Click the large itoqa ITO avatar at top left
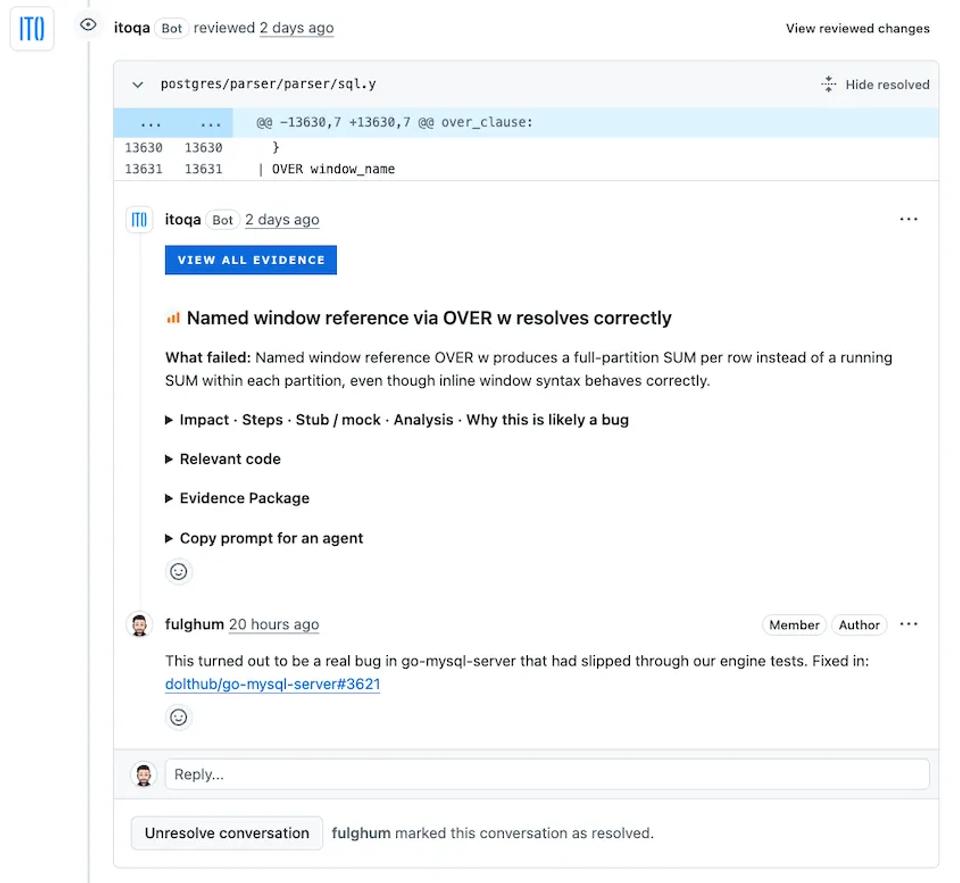The width and height of the screenshot is (960, 883). (x=32, y=28)
